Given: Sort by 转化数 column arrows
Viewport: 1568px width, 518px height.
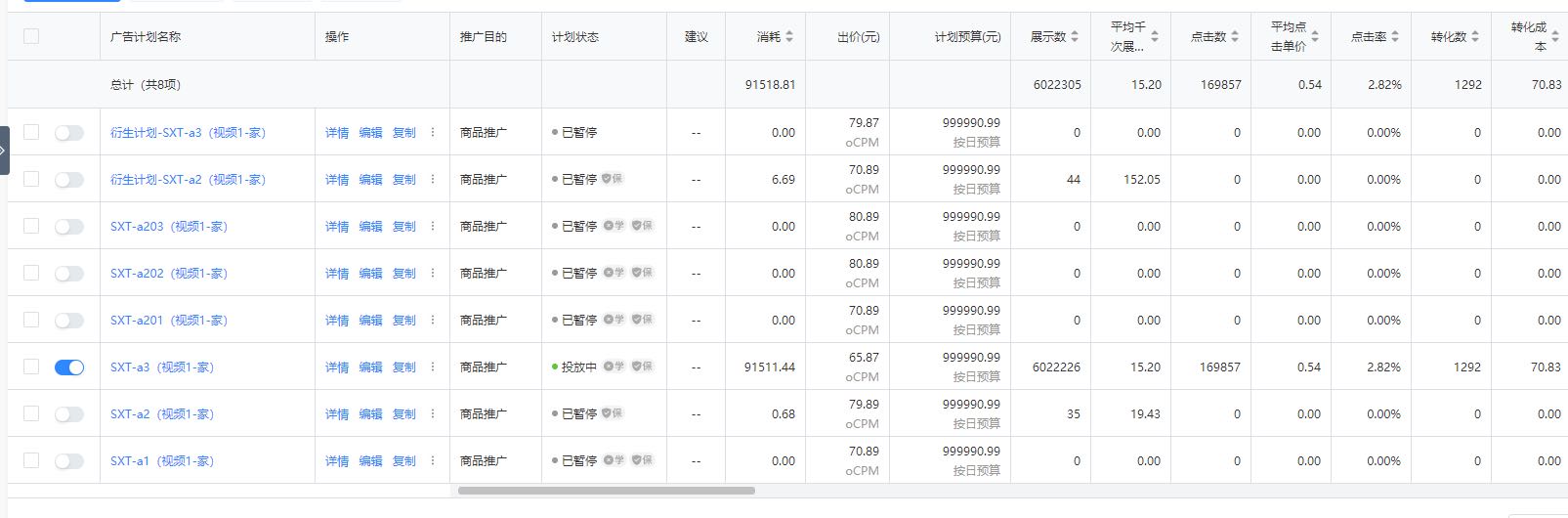Looking at the screenshot, I should 1475,36.
